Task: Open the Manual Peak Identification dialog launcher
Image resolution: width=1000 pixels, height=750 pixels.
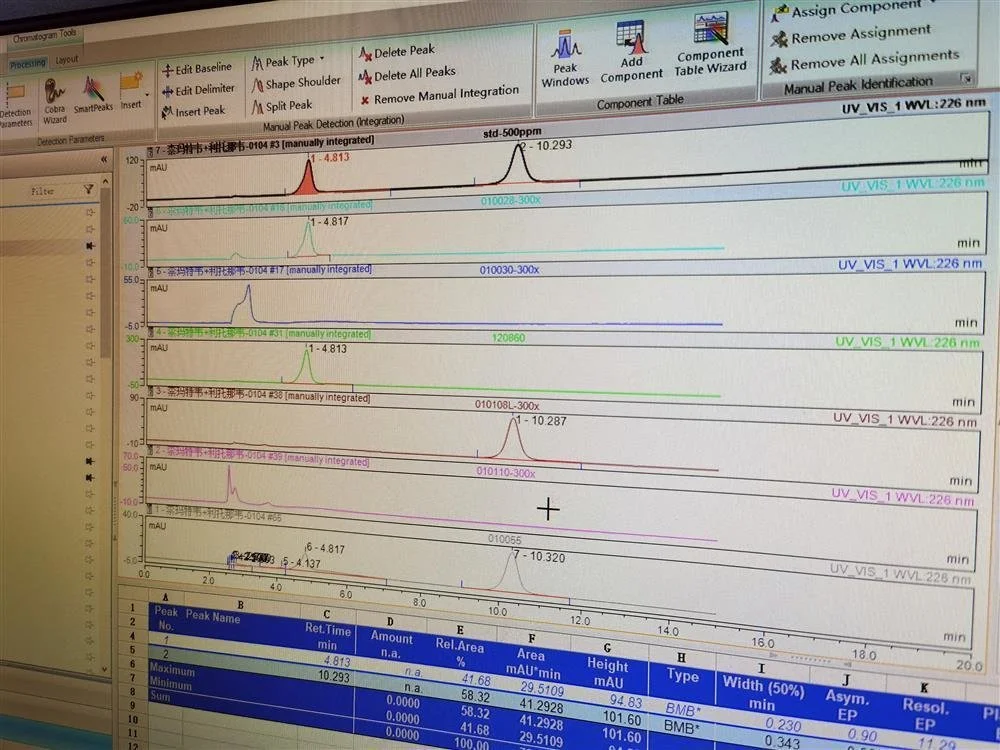Action: click(x=967, y=78)
